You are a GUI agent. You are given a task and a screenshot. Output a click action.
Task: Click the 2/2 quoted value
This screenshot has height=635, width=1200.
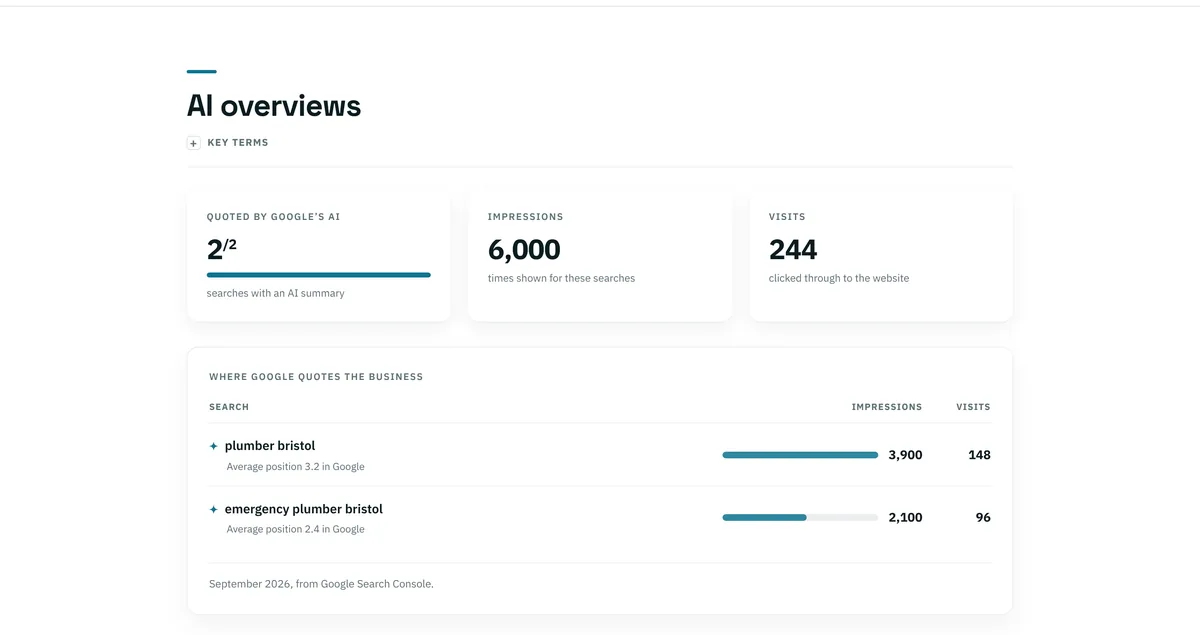click(222, 248)
